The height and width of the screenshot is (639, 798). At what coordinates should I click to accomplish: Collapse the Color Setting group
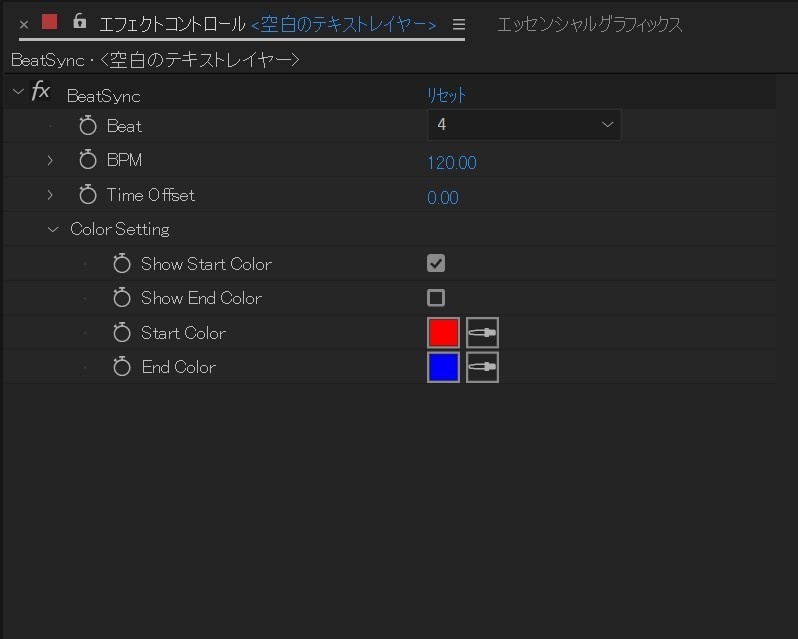click(x=53, y=229)
